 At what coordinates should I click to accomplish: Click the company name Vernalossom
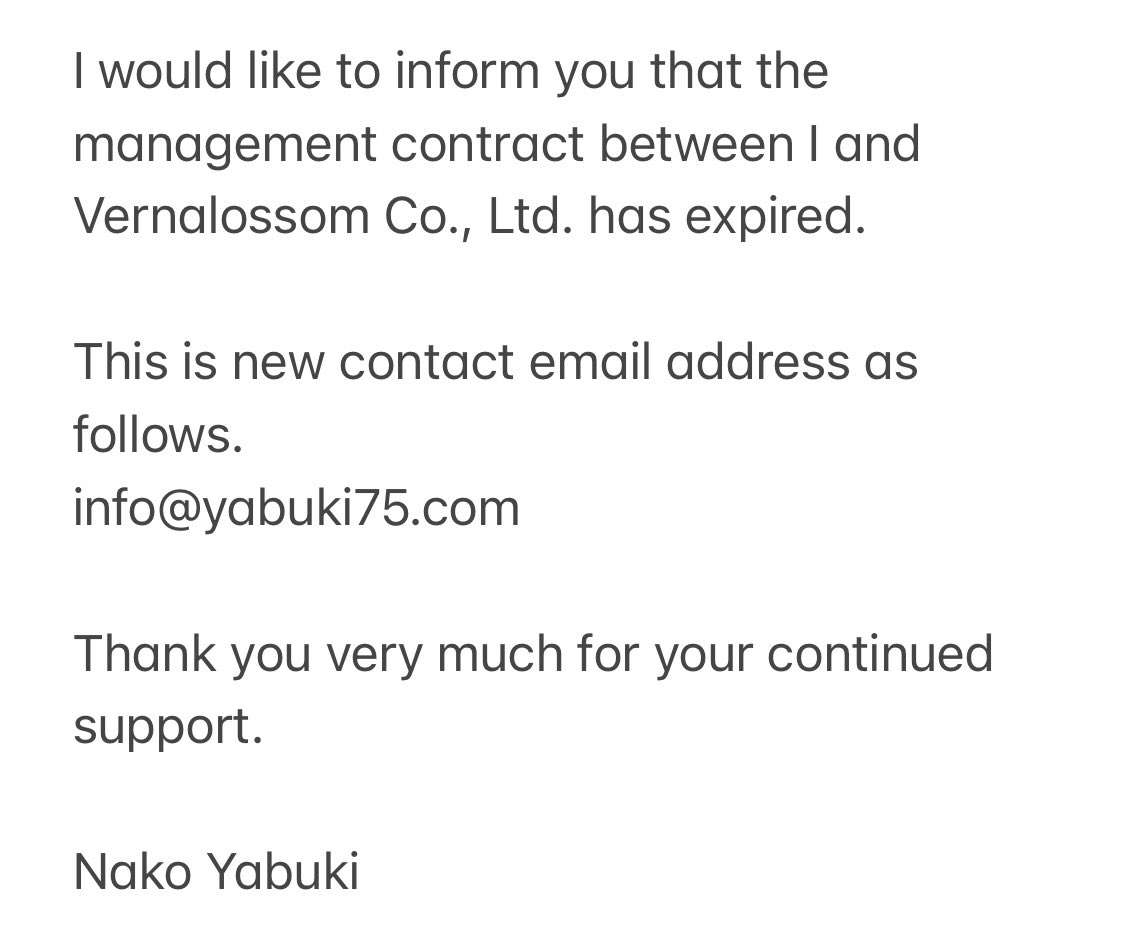click(221, 216)
